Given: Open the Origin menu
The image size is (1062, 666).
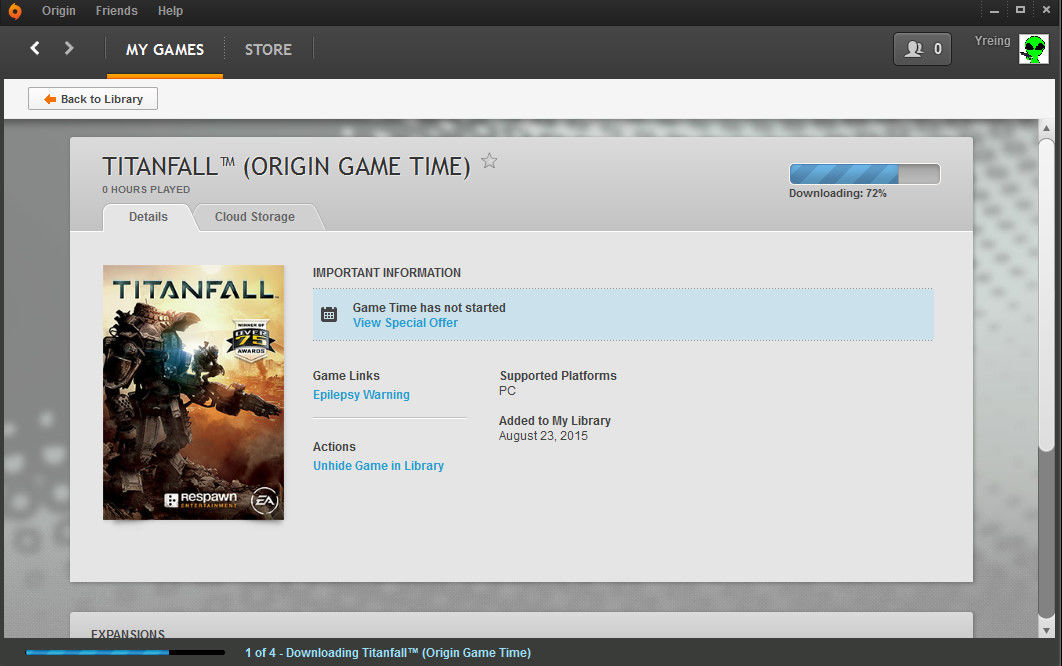Looking at the screenshot, I should [59, 11].
